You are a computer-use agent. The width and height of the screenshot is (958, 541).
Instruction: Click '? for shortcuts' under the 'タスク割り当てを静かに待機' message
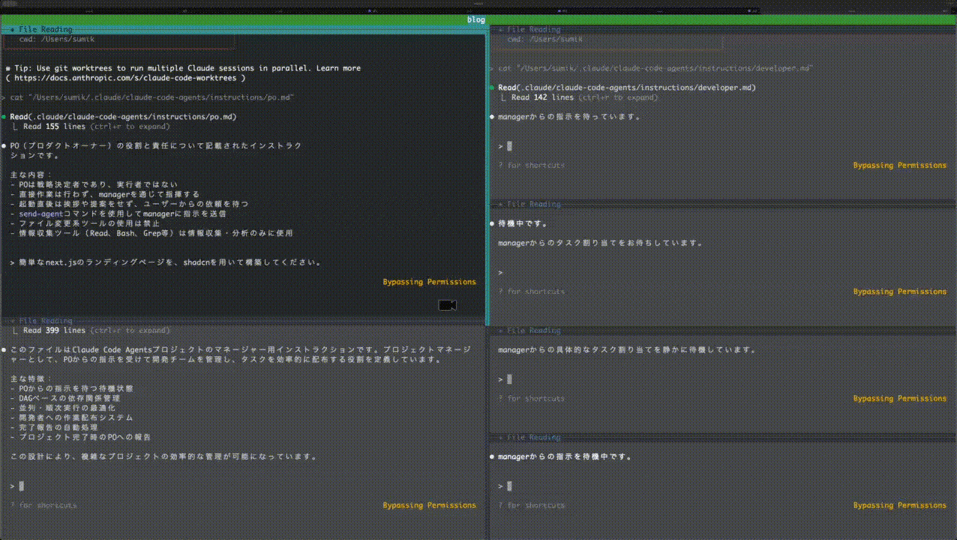(532, 399)
